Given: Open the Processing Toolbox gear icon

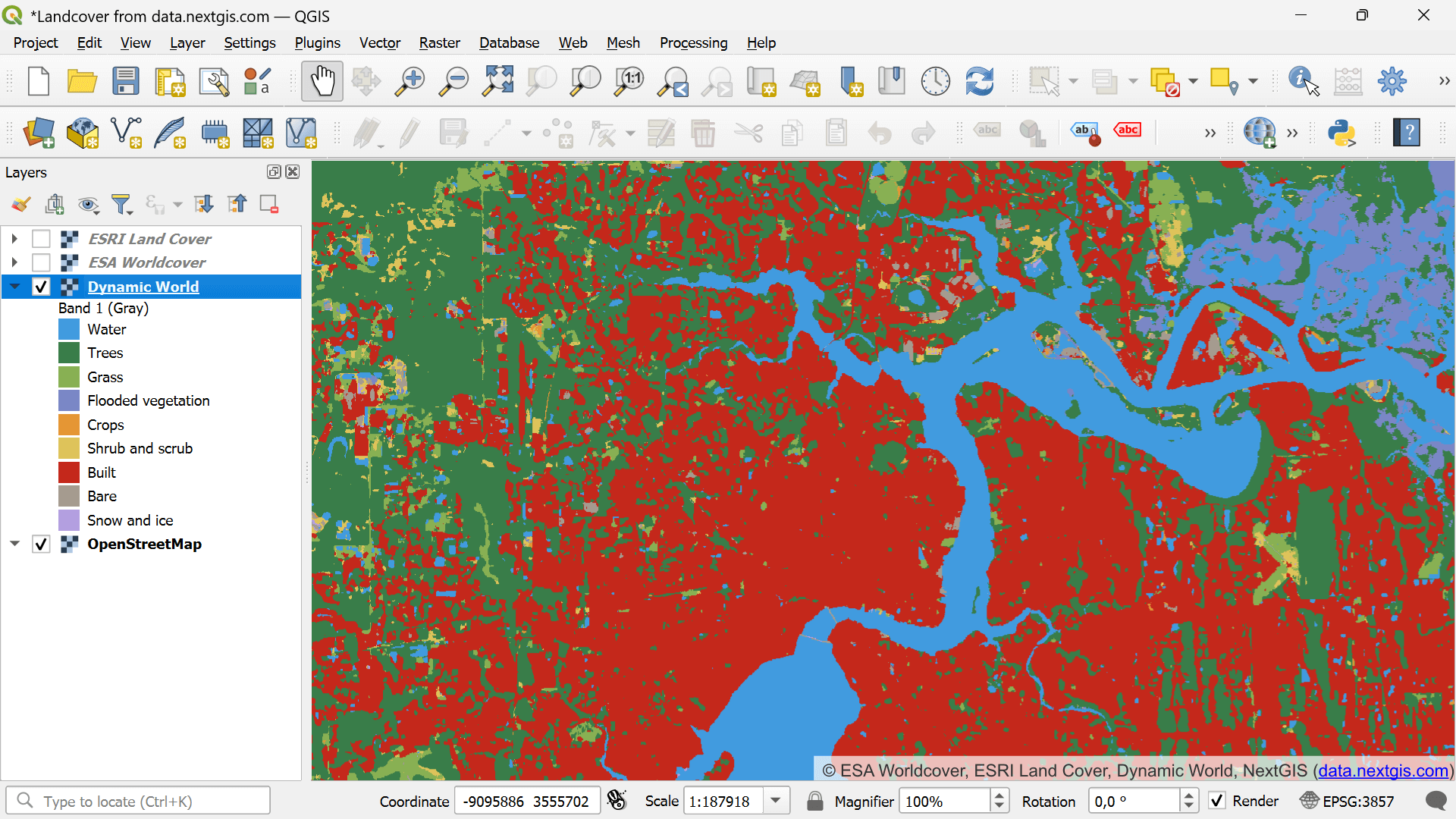Looking at the screenshot, I should pos(1392,81).
